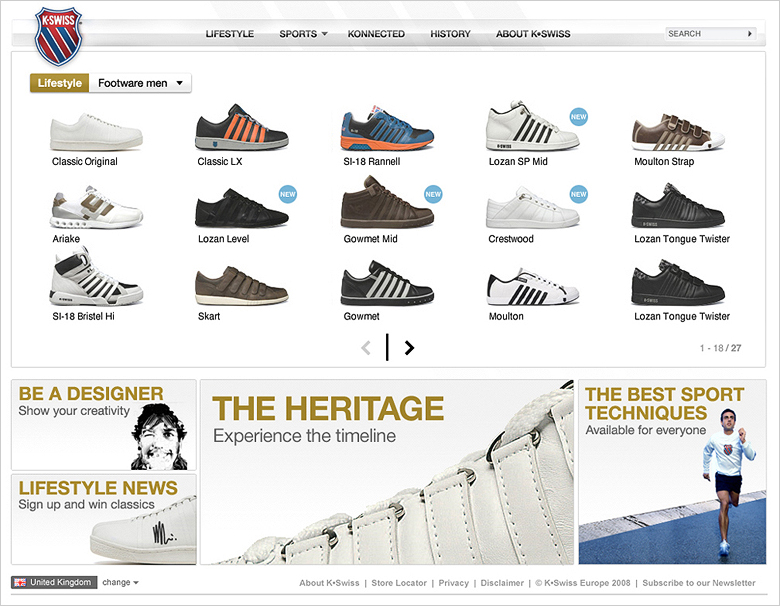Select the United Kingdom country label
This screenshot has width=780, height=606.
[x=61, y=582]
